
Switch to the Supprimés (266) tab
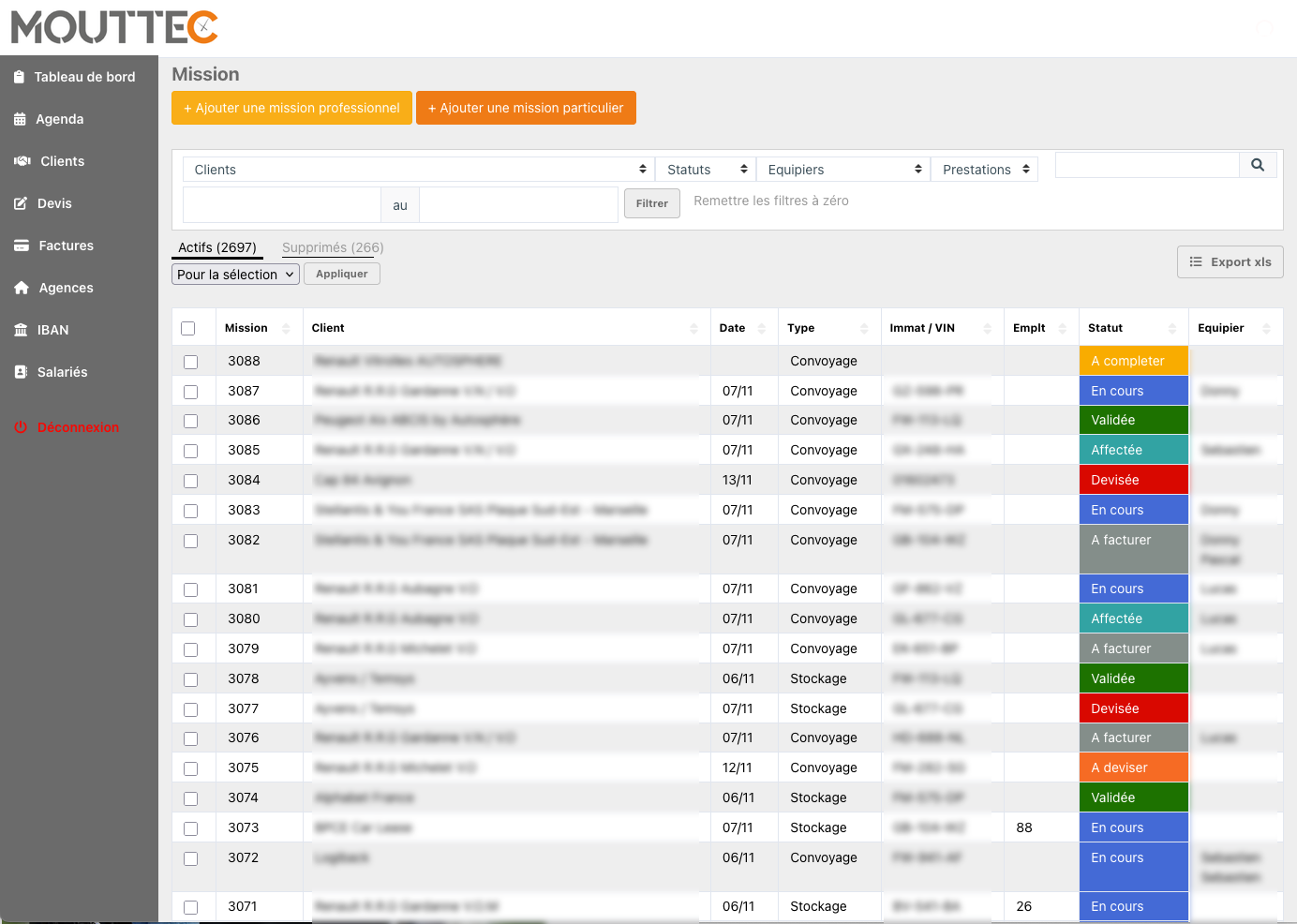[x=333, y=247]
